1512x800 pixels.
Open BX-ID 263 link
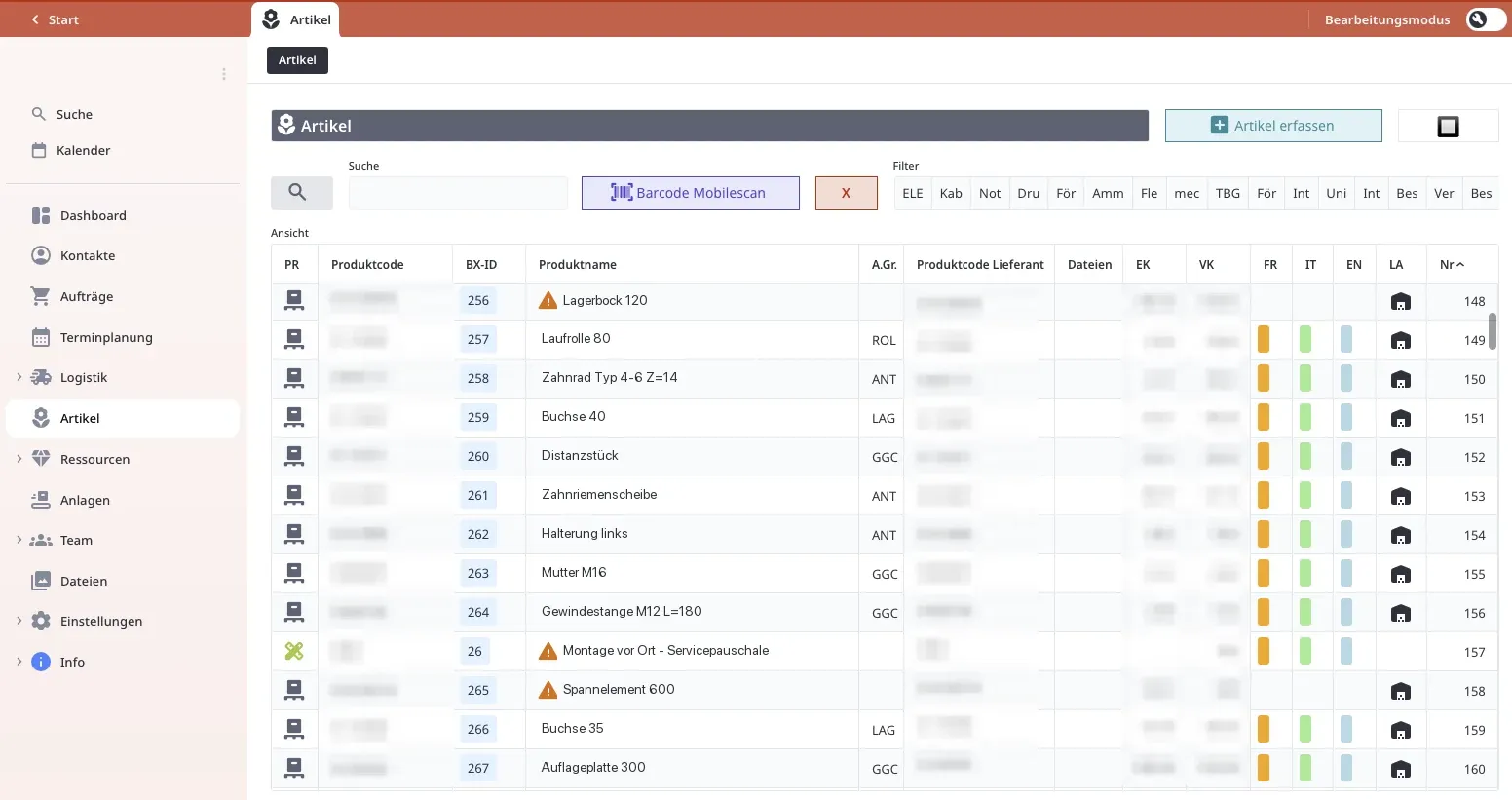point(478,573)
